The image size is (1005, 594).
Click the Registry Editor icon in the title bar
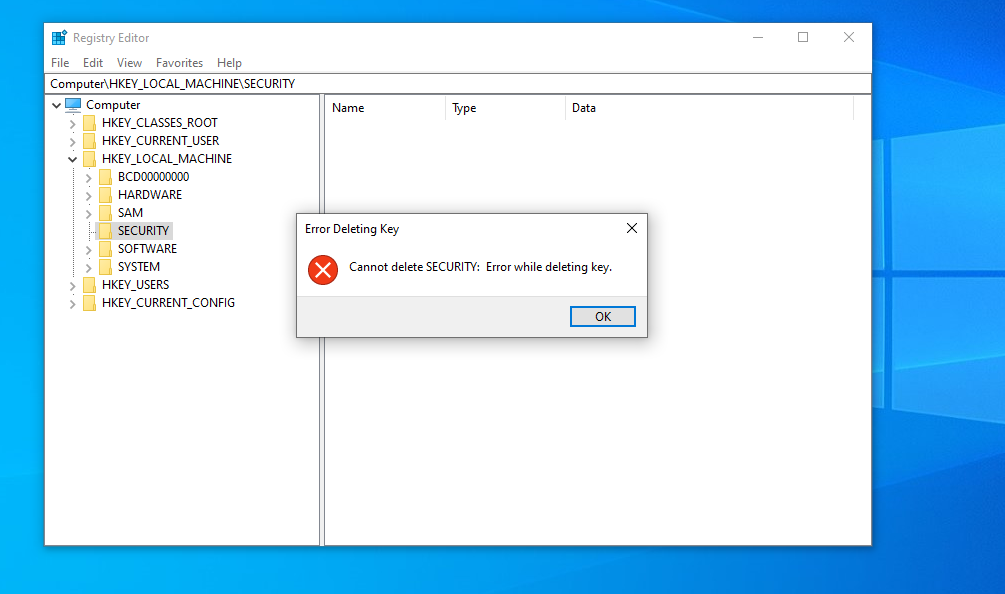58,37
